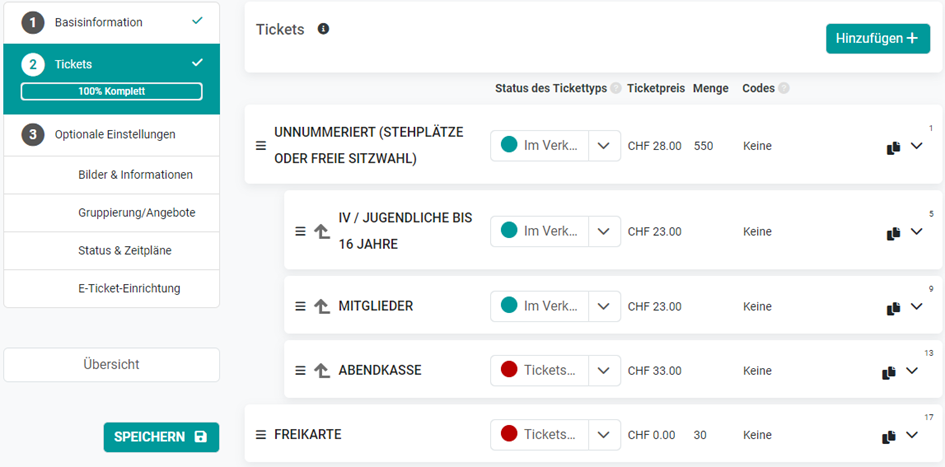Screen dimensions: 945x467
Task: Click the info icon beside Tickets heading
Action: click(323, 28)
